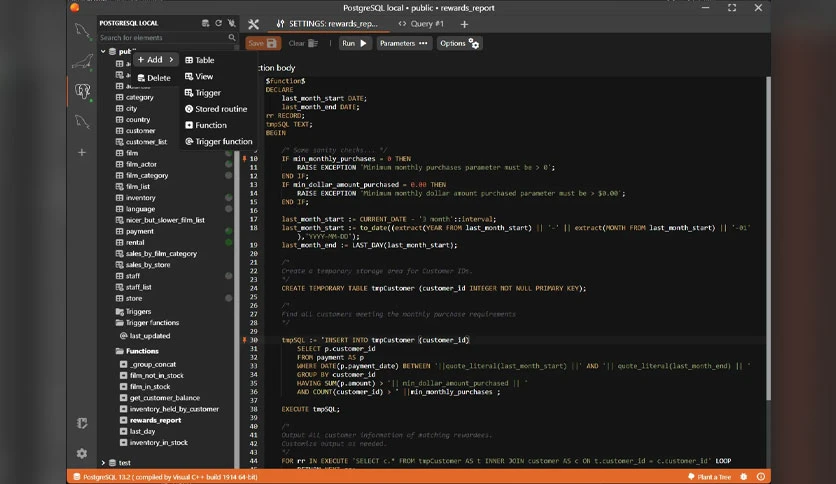Screen dimensions: 836x484
Task: Select the _group_concat function
Action: click(x=148, y=364)
